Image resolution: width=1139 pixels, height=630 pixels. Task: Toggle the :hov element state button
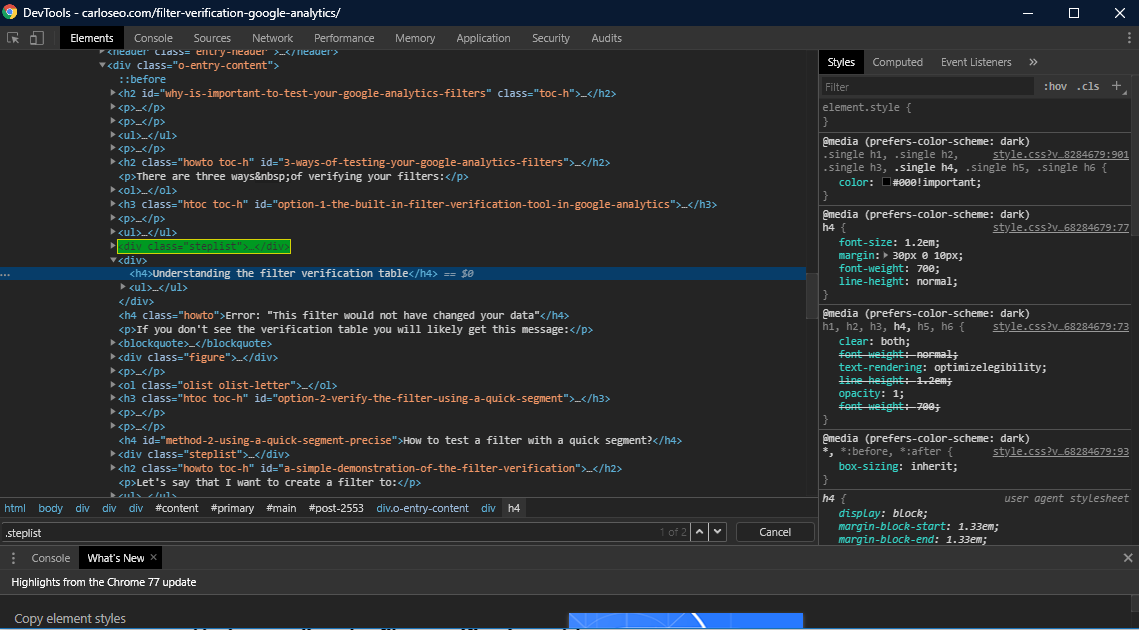point(1055,86)
